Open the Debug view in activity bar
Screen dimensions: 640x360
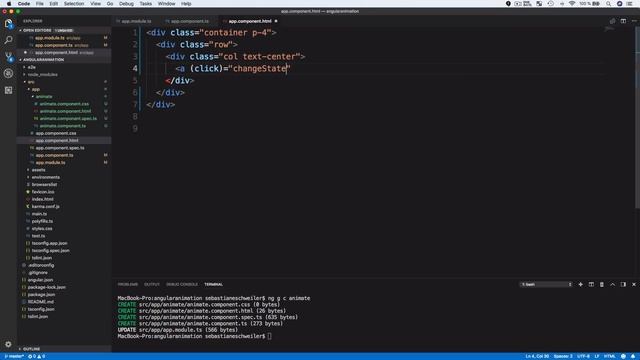point(8,73)
